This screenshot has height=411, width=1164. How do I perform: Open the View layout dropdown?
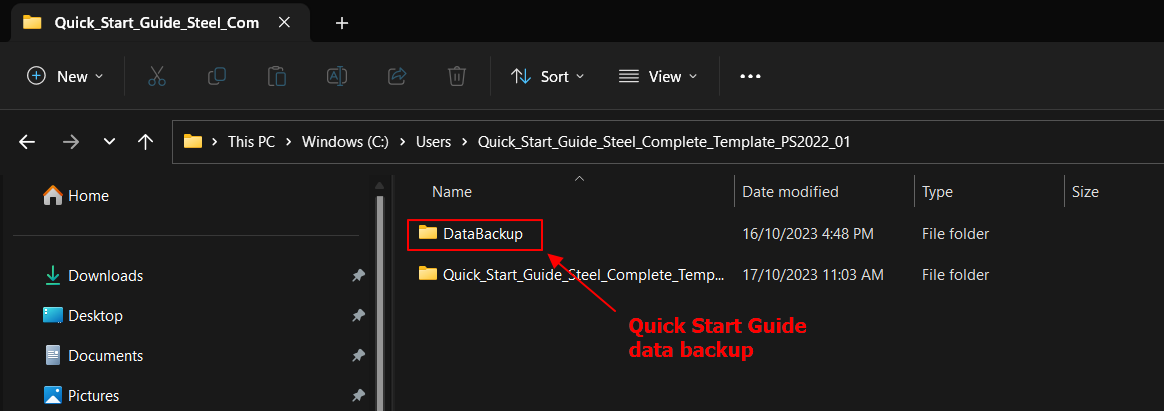click(x=658, y=76)
